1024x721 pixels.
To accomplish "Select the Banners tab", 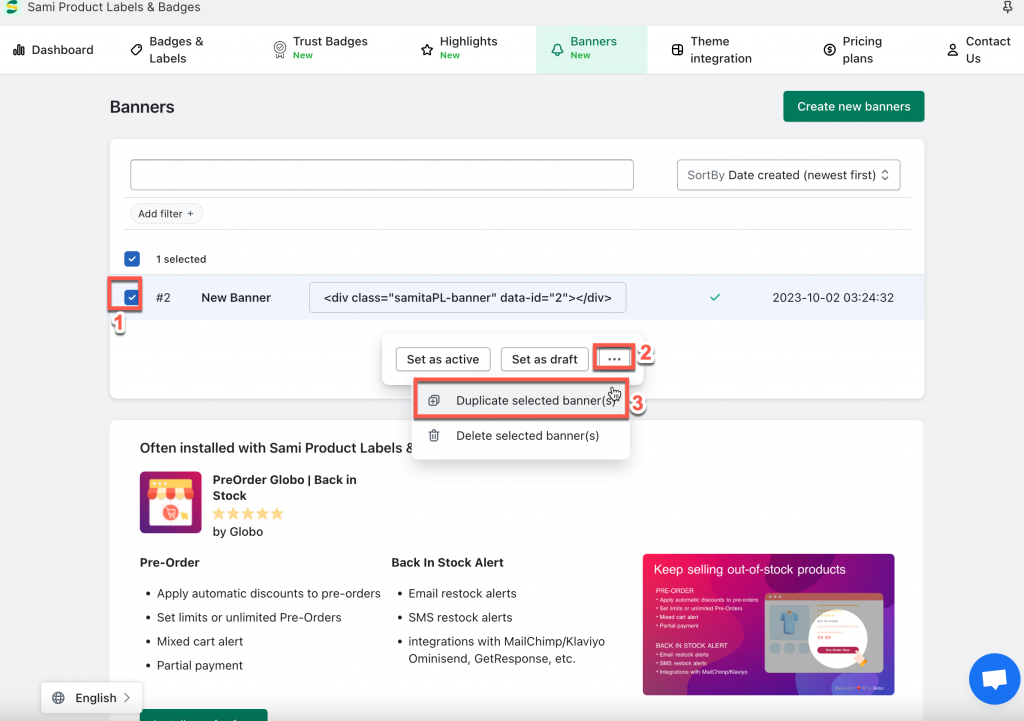I will pos(592,50).
